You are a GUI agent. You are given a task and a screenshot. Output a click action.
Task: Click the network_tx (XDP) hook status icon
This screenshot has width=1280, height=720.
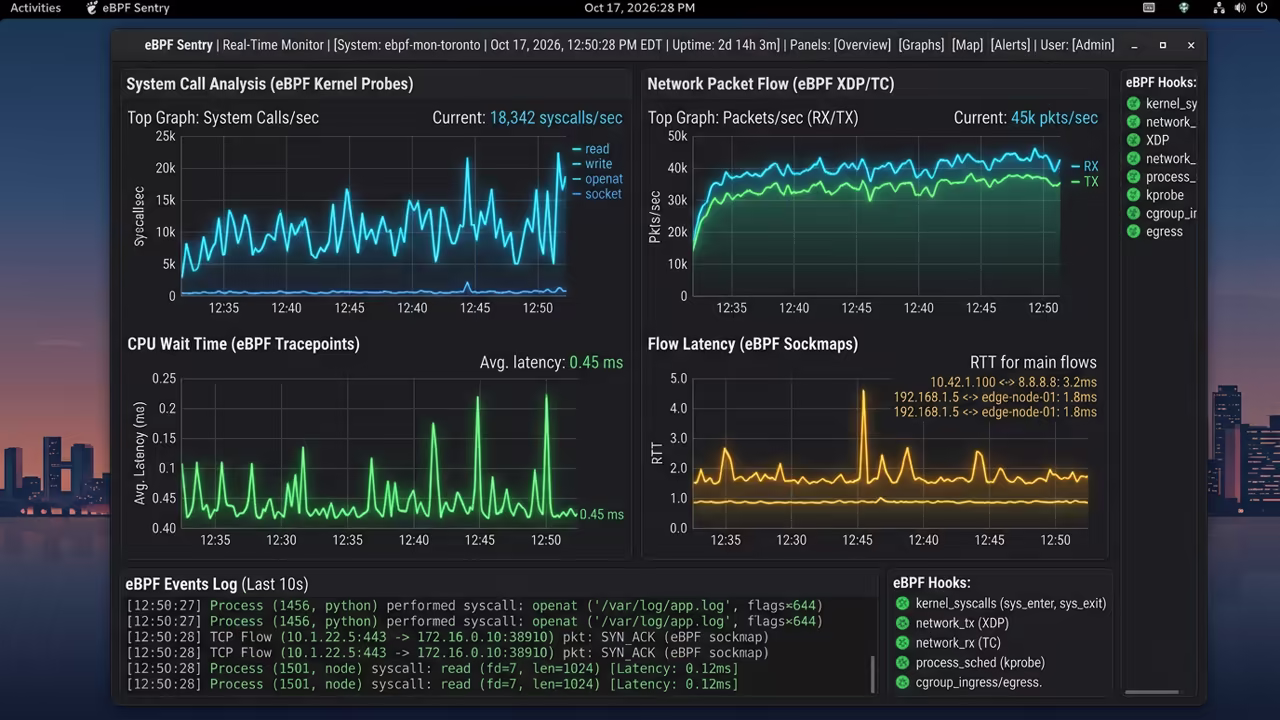tap(902, 623)
